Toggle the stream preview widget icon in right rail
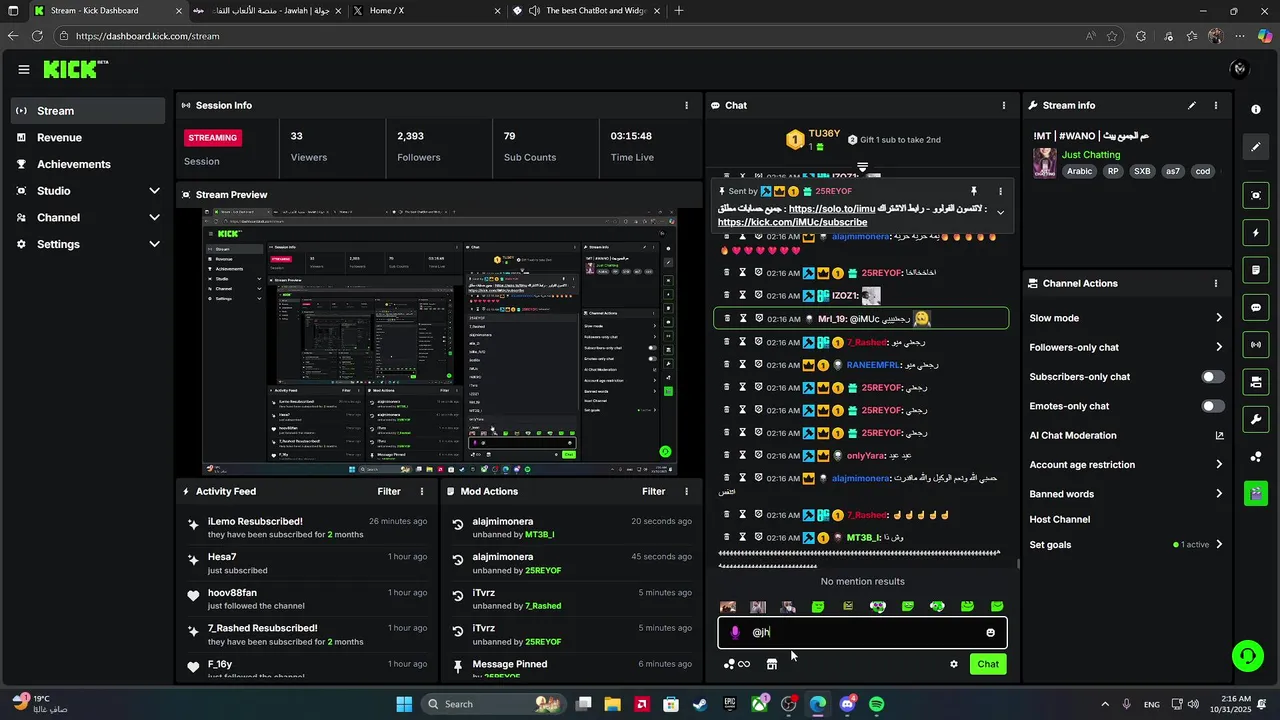The height and width of the screenshot is (720, 1280). pyautogui.click(x=1256, y=195)
